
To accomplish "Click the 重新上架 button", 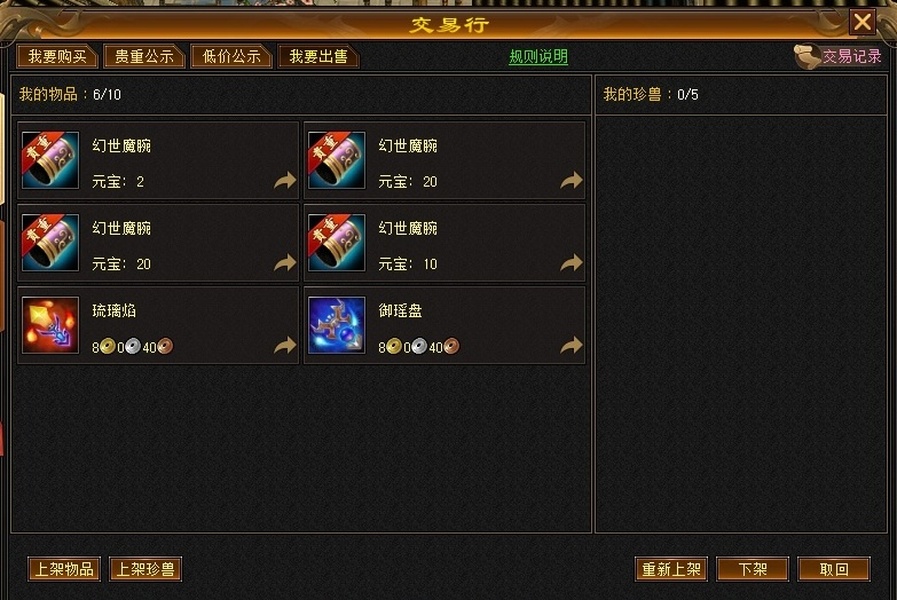I will click(x=671, y=569).
